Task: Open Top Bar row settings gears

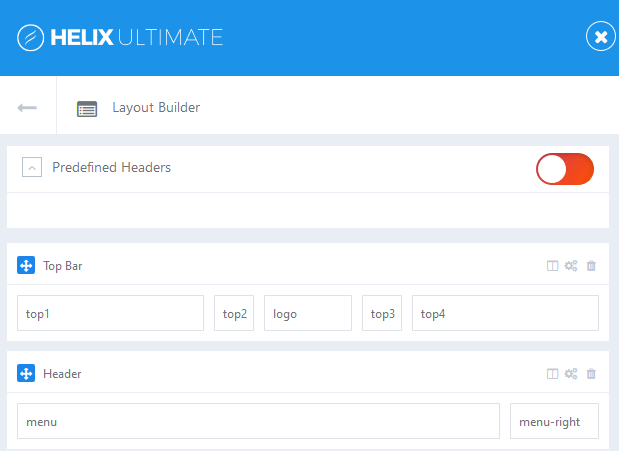Action: pyautogui.click(x=571, y=266)
